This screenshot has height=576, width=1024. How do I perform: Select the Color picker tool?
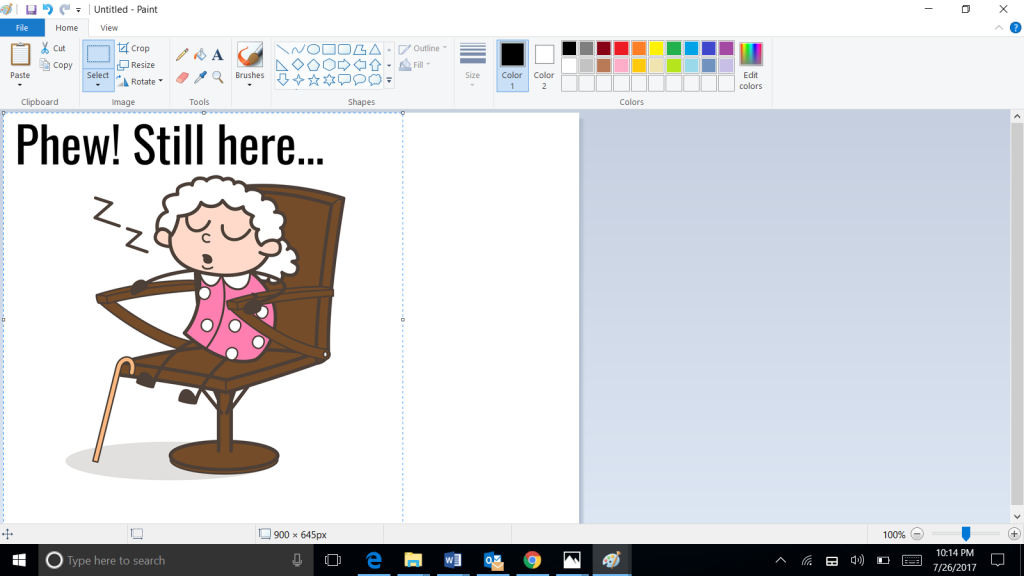coord(200,76)
